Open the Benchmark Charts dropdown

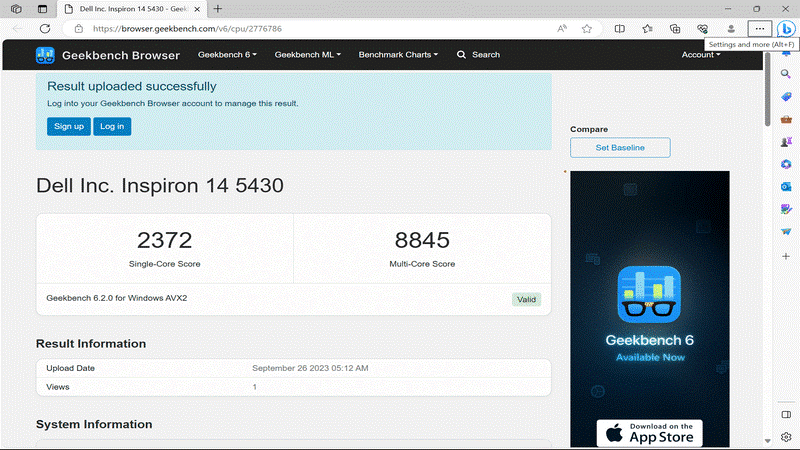tap(397, 55)
